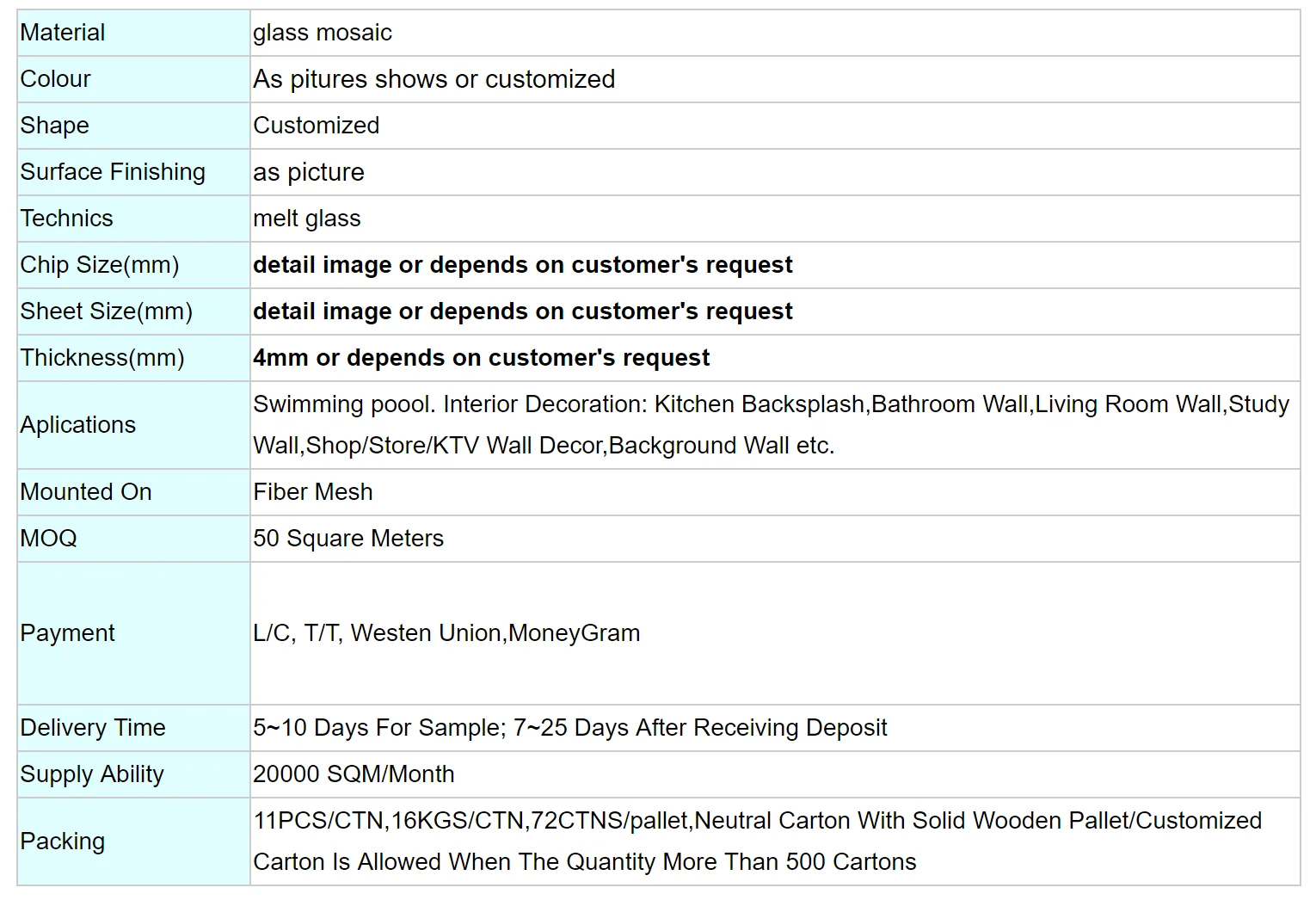This screenshot has height=900, width=1316.
Task: Click the Chip Size(mm) label
Action: [100, 265]
